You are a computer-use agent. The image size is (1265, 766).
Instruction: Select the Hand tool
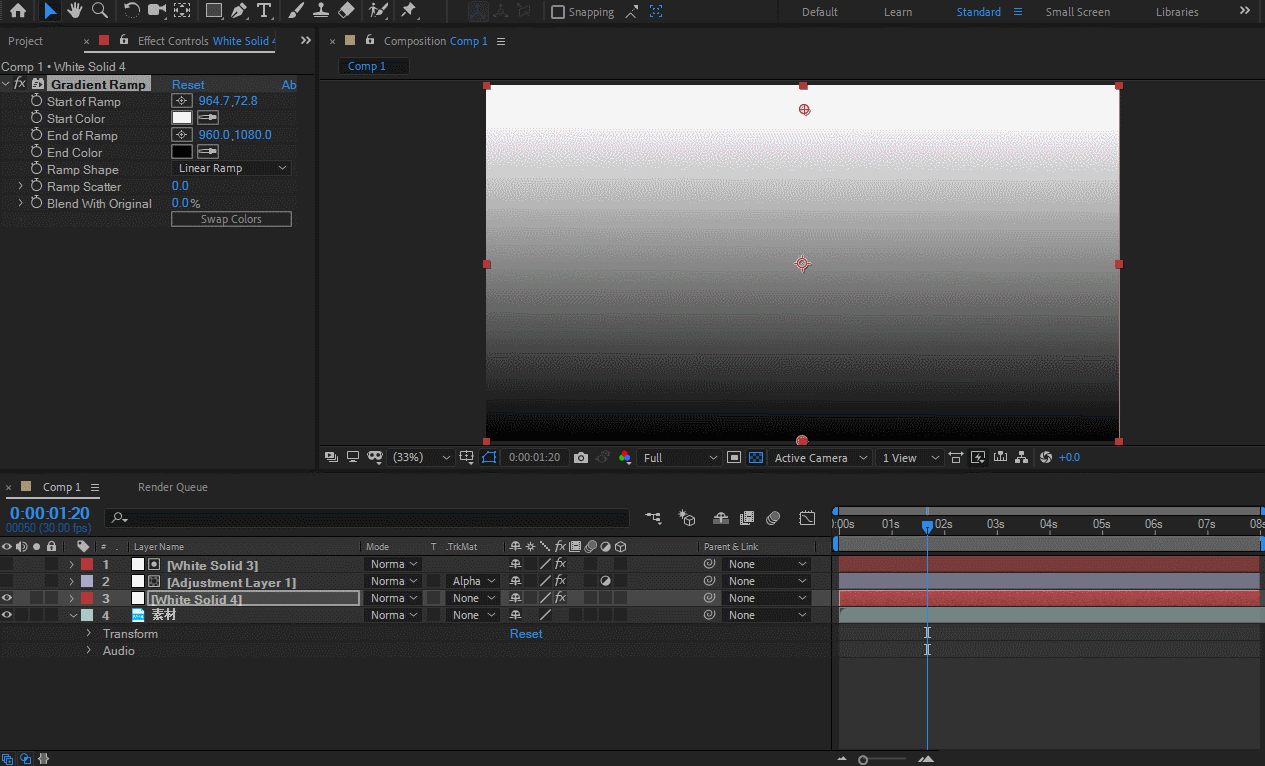(75, 11)
